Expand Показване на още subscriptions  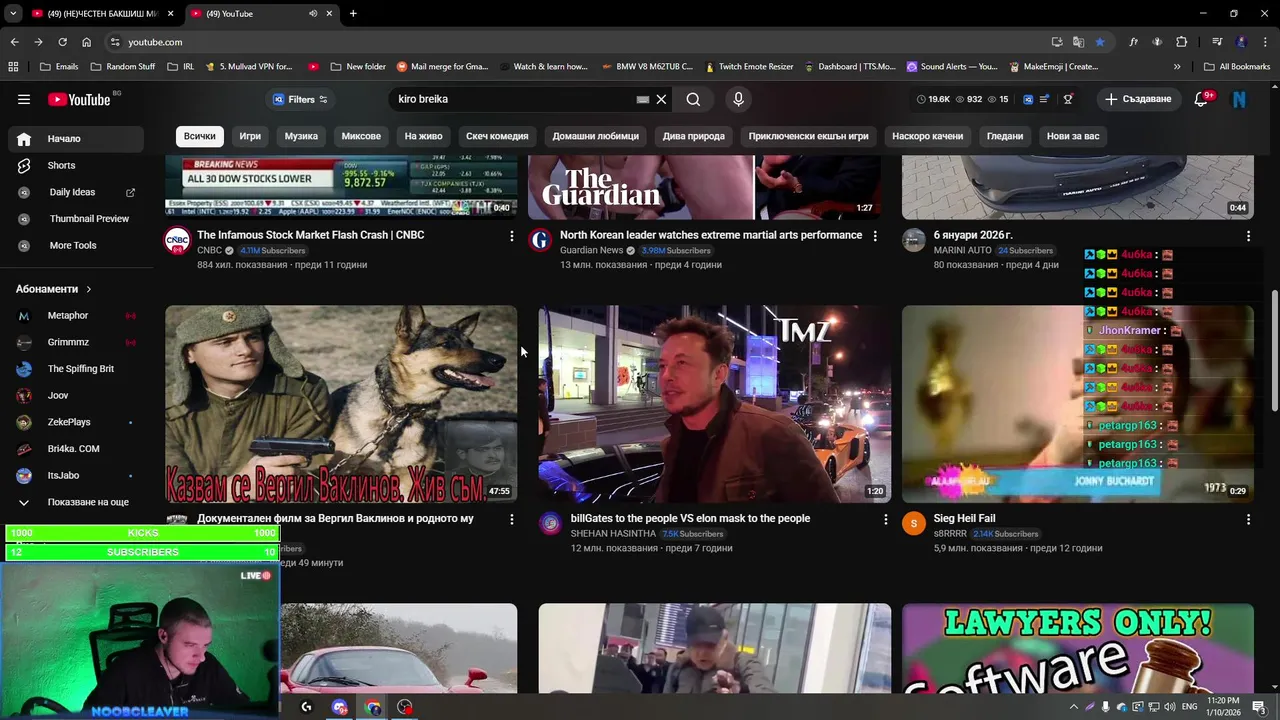coord(76,502)
